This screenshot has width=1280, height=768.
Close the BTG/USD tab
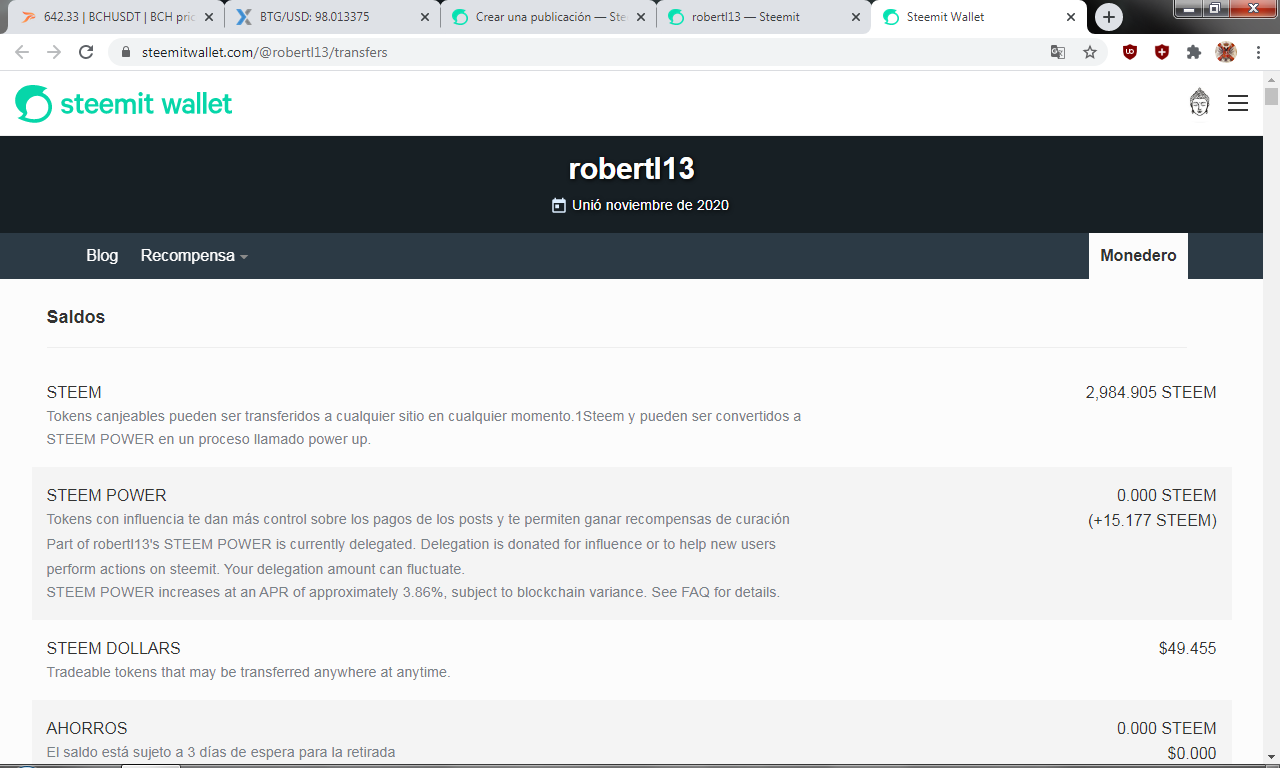pyautogui.click(x=425, y=17)
